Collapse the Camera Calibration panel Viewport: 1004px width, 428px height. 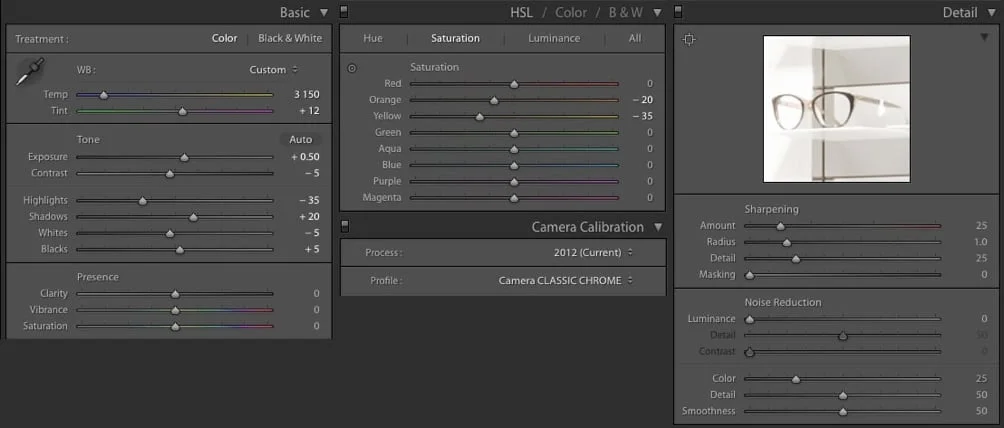coord(658,227)
